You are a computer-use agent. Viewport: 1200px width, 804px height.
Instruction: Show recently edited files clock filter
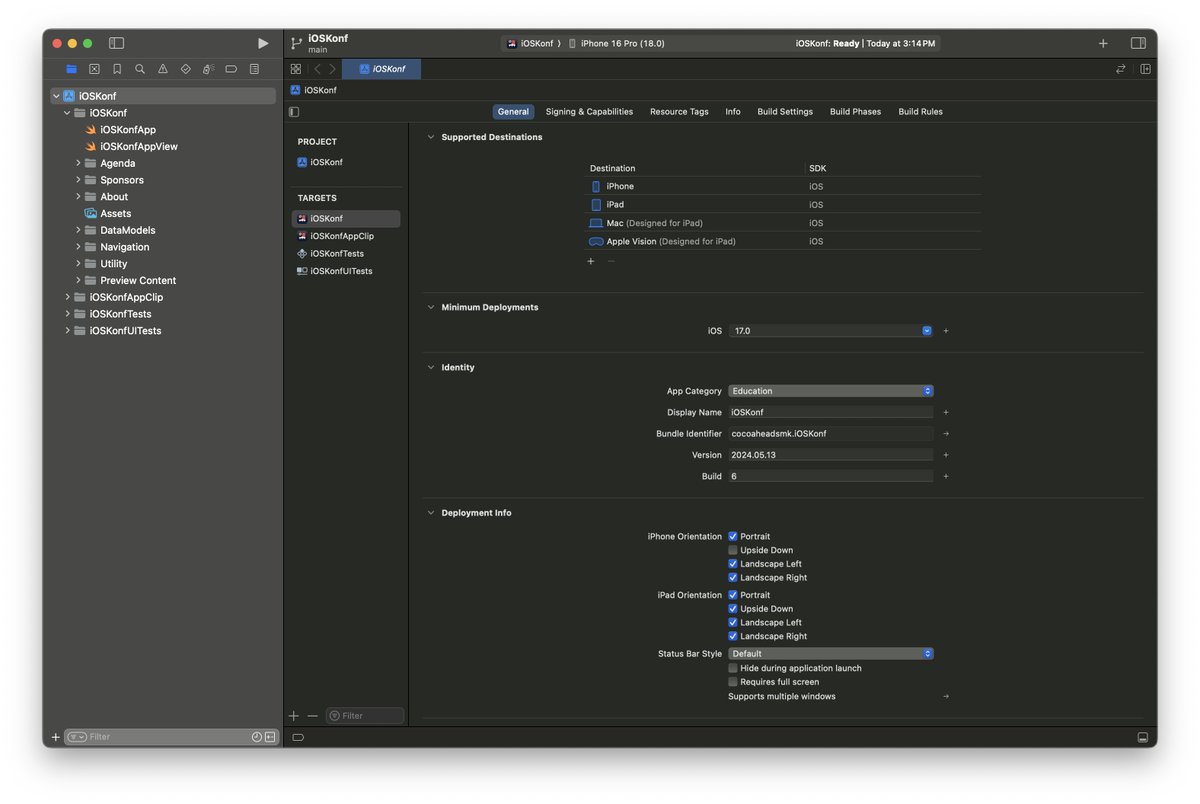[x=256, y=737]
